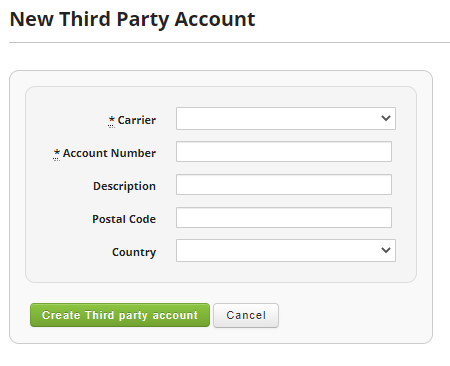This screenshot has height=366, width=450.
Task: Open the Country dropdown list
Action: pos(286,250)
